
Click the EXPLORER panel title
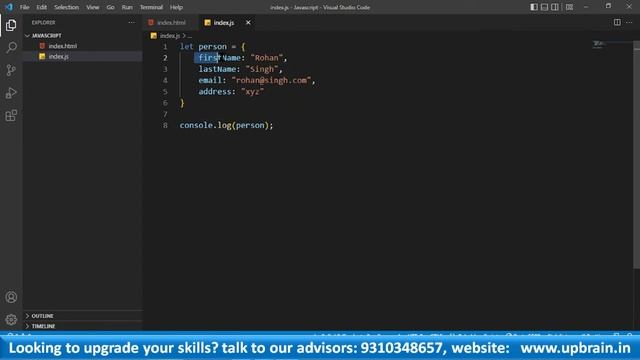(x=43, y=22)
